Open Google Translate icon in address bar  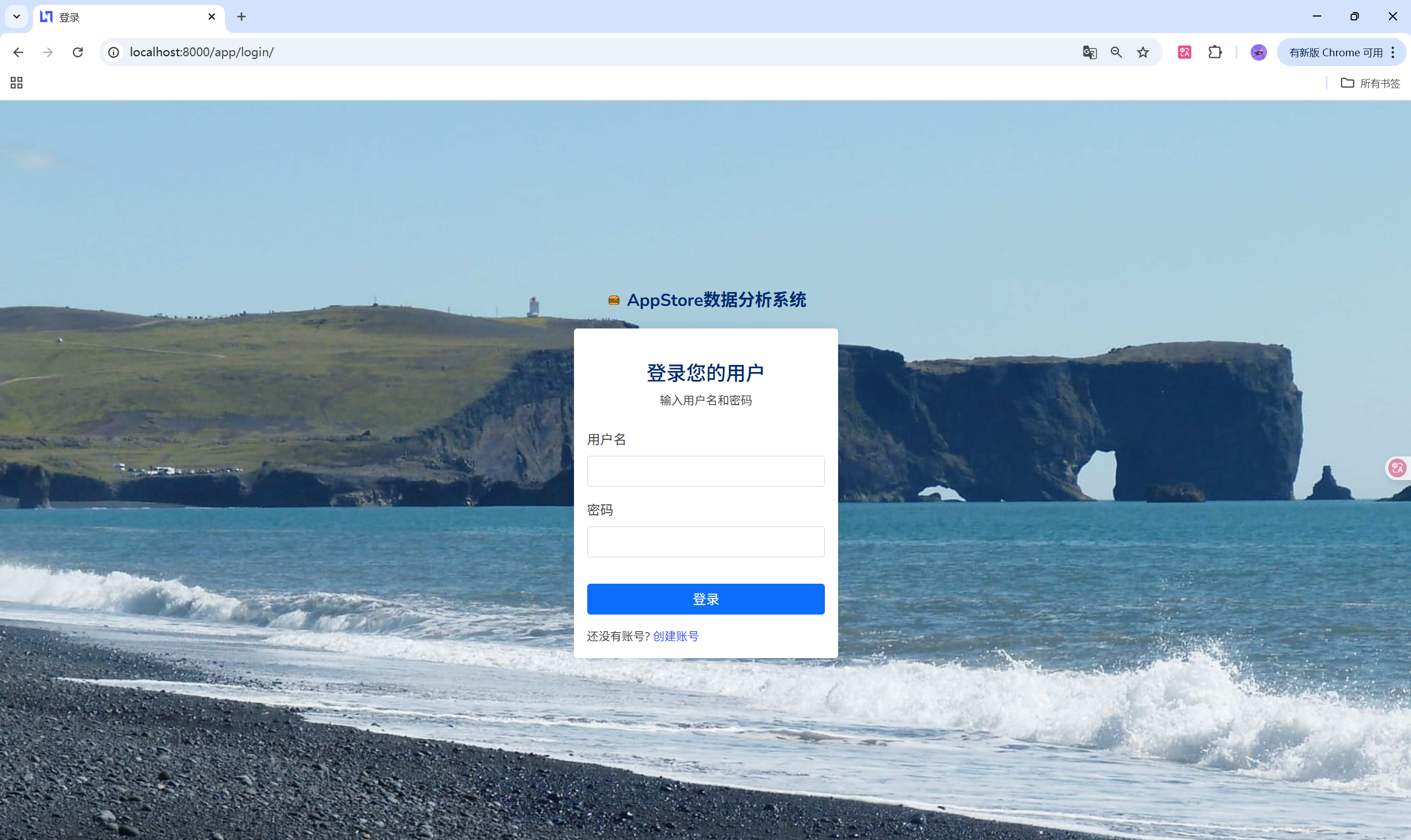[1090, 52]
